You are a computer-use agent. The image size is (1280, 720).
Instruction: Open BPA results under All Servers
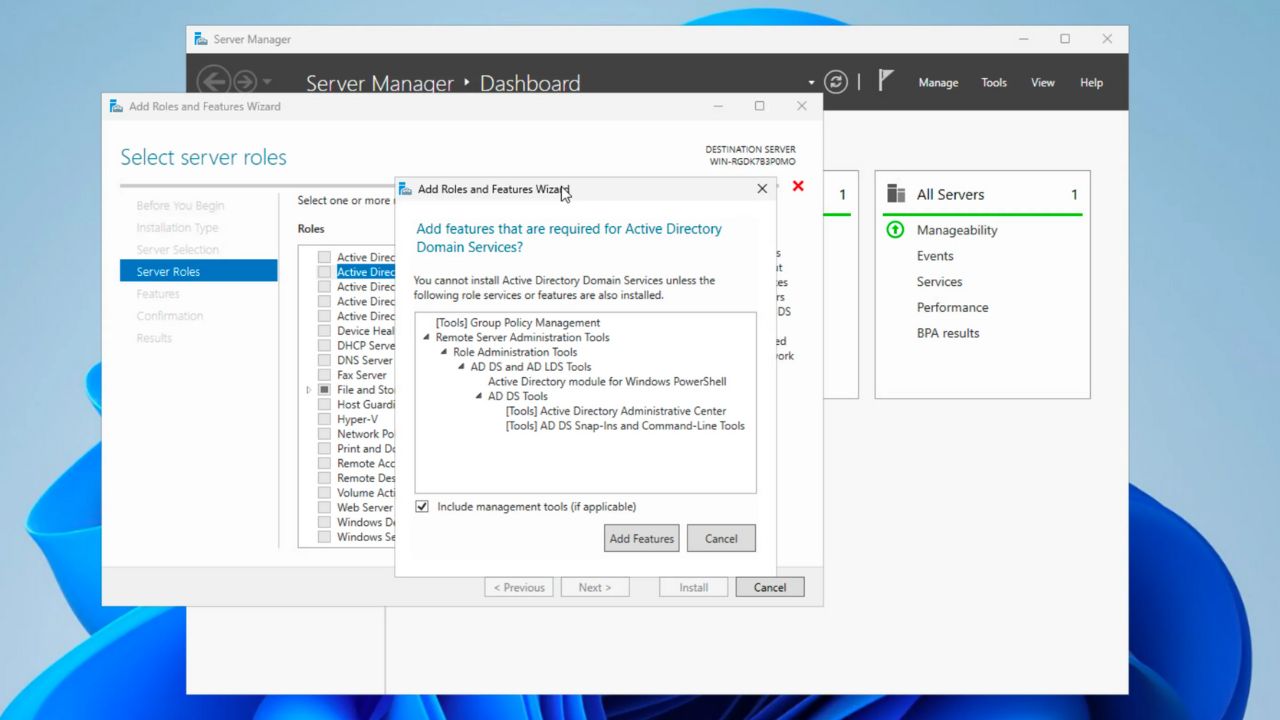click(x=948, y=333)
